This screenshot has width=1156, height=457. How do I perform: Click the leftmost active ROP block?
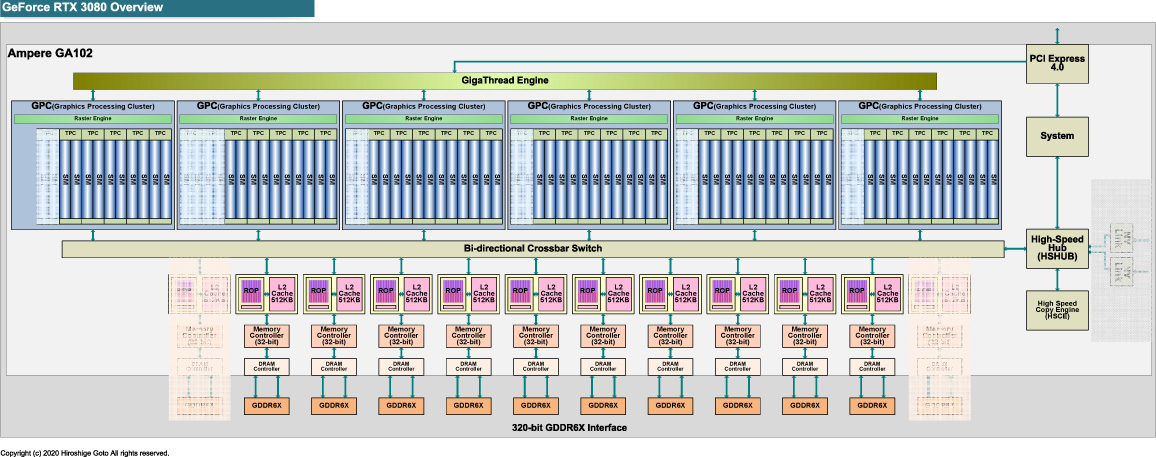click(251, 292)
